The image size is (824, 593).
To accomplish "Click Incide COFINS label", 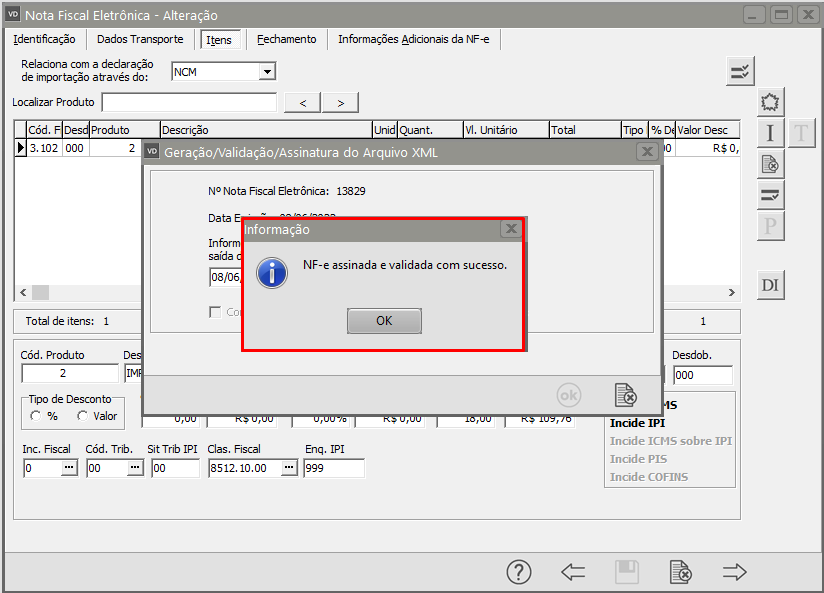I will 649,477.
